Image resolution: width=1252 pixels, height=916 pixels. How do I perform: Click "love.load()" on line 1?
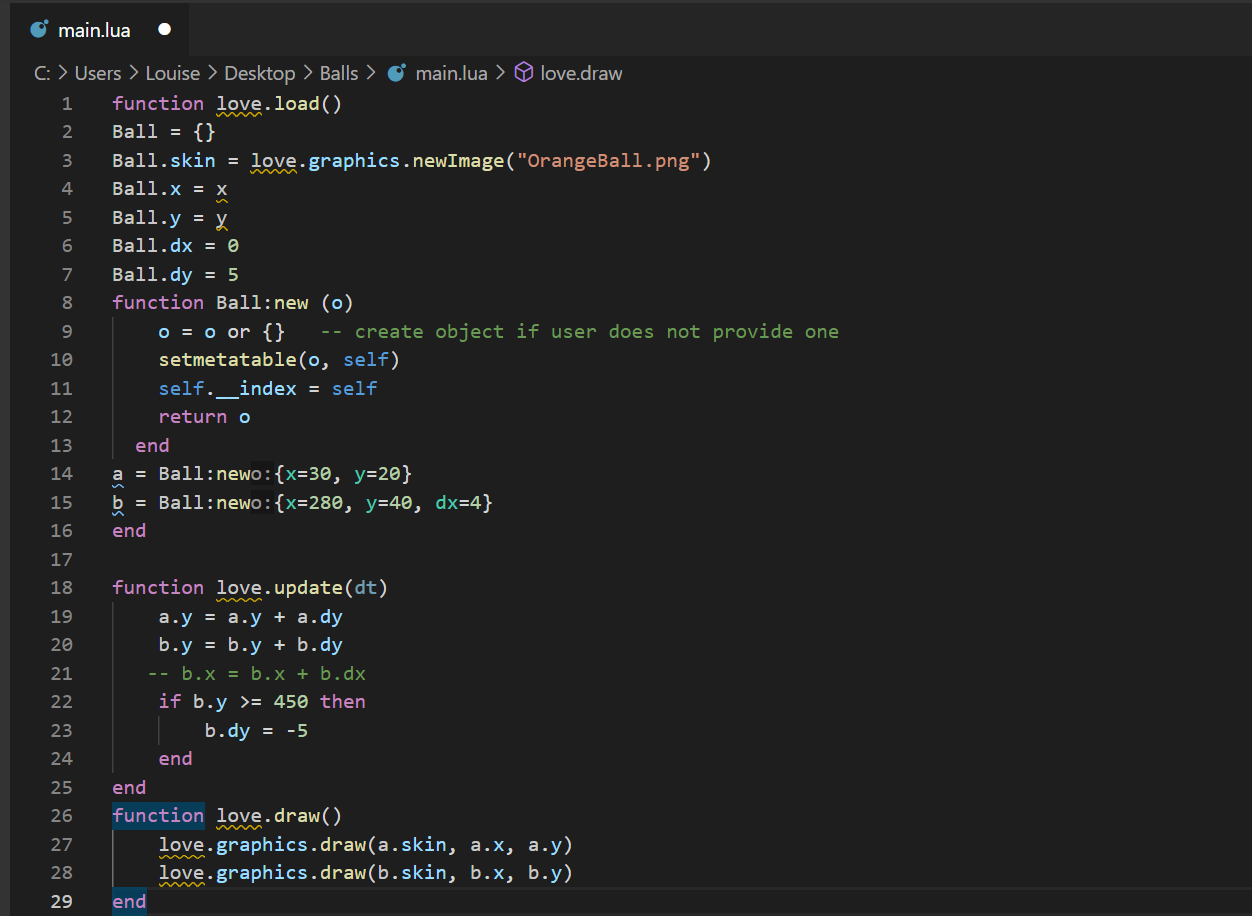coord(279,103)
